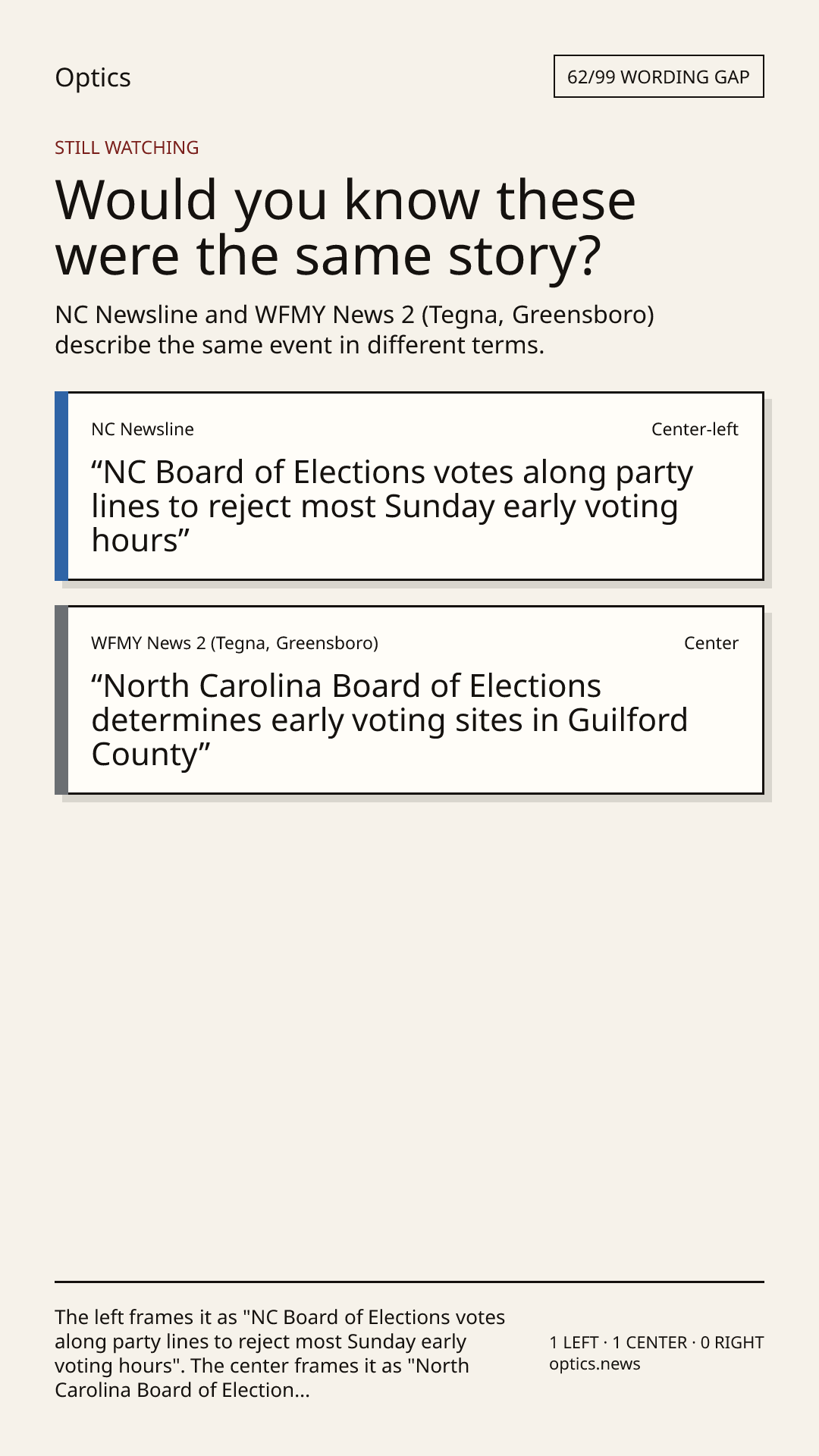The height and width of the screenshot is (1456, 819).
Task: Open the WFMY News 2 headline card
Action: [x=409, y=700]
